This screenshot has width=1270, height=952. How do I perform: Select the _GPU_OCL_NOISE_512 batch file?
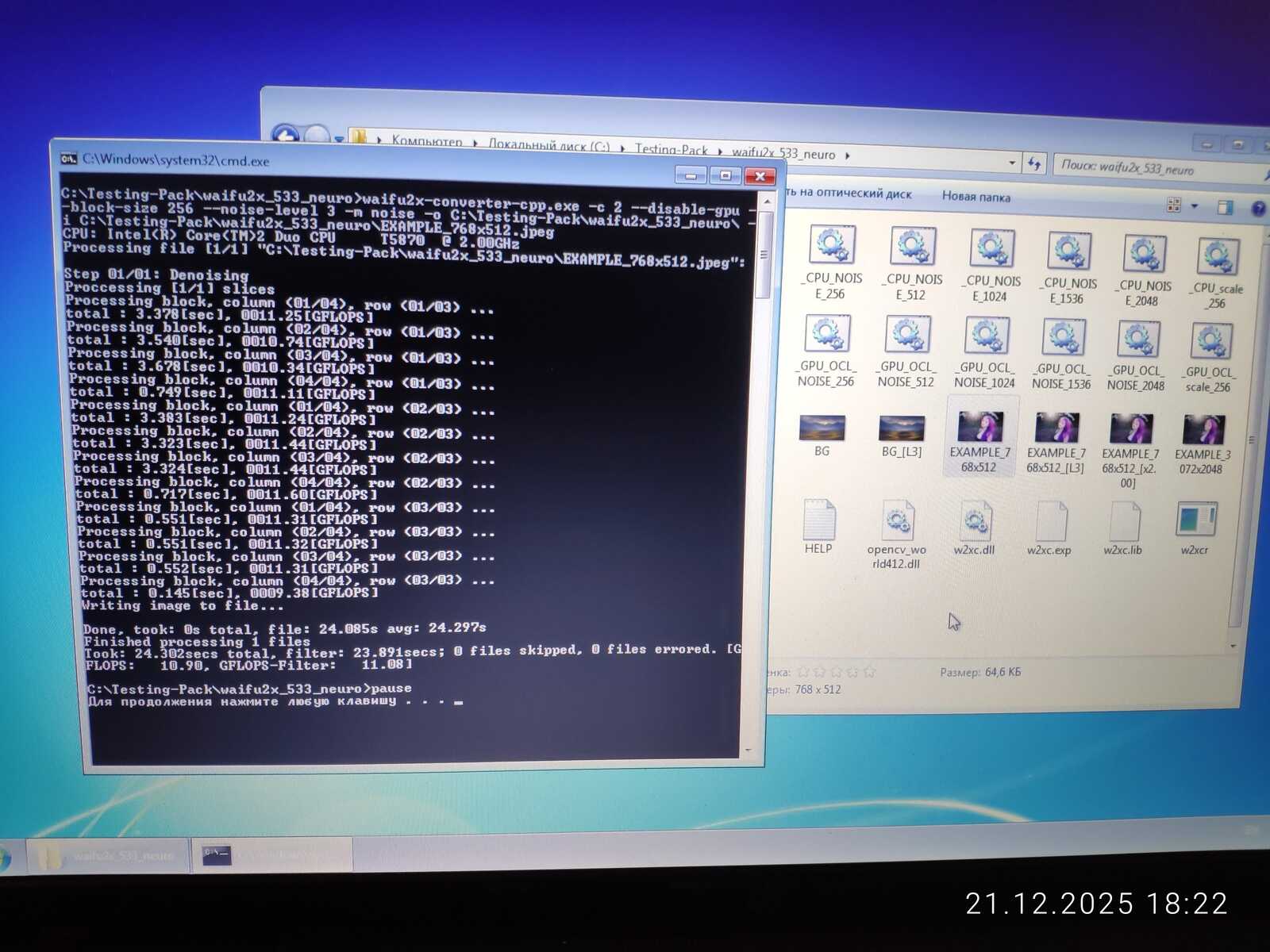906,352
